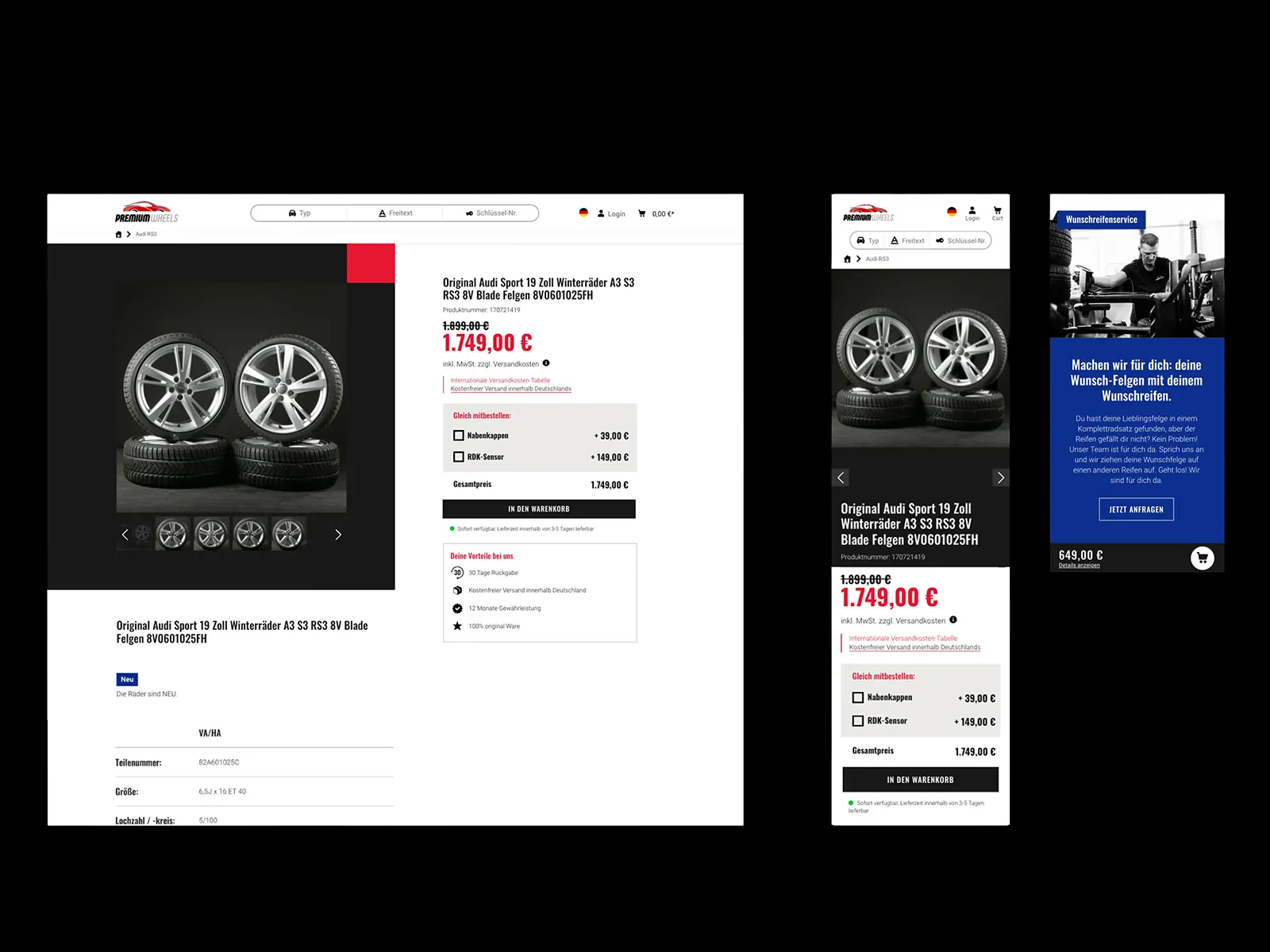Click the 100% original Ware star icon

pyautogui.click(x=457, y=626)
